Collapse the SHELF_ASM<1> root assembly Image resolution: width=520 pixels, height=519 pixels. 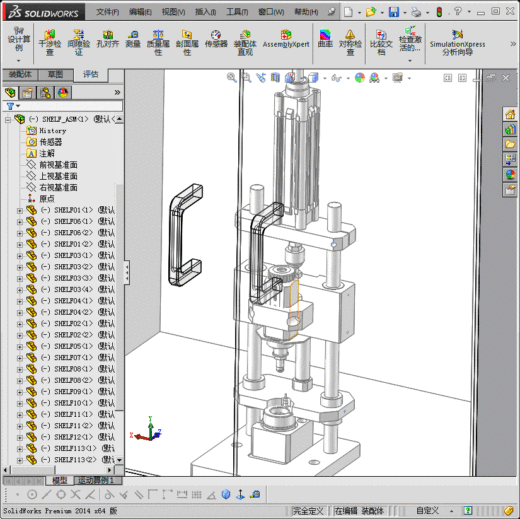click(x=8, y=119)
